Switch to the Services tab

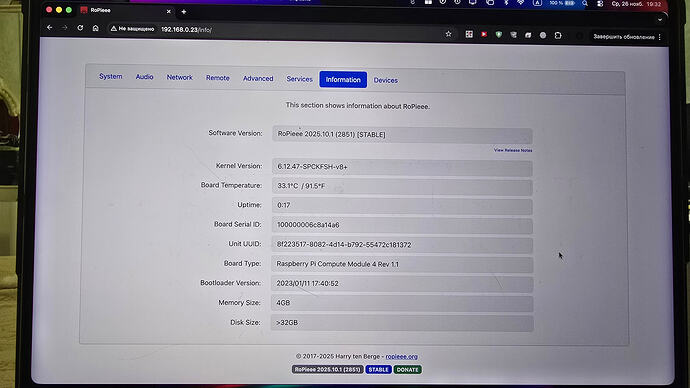point(299,79)
